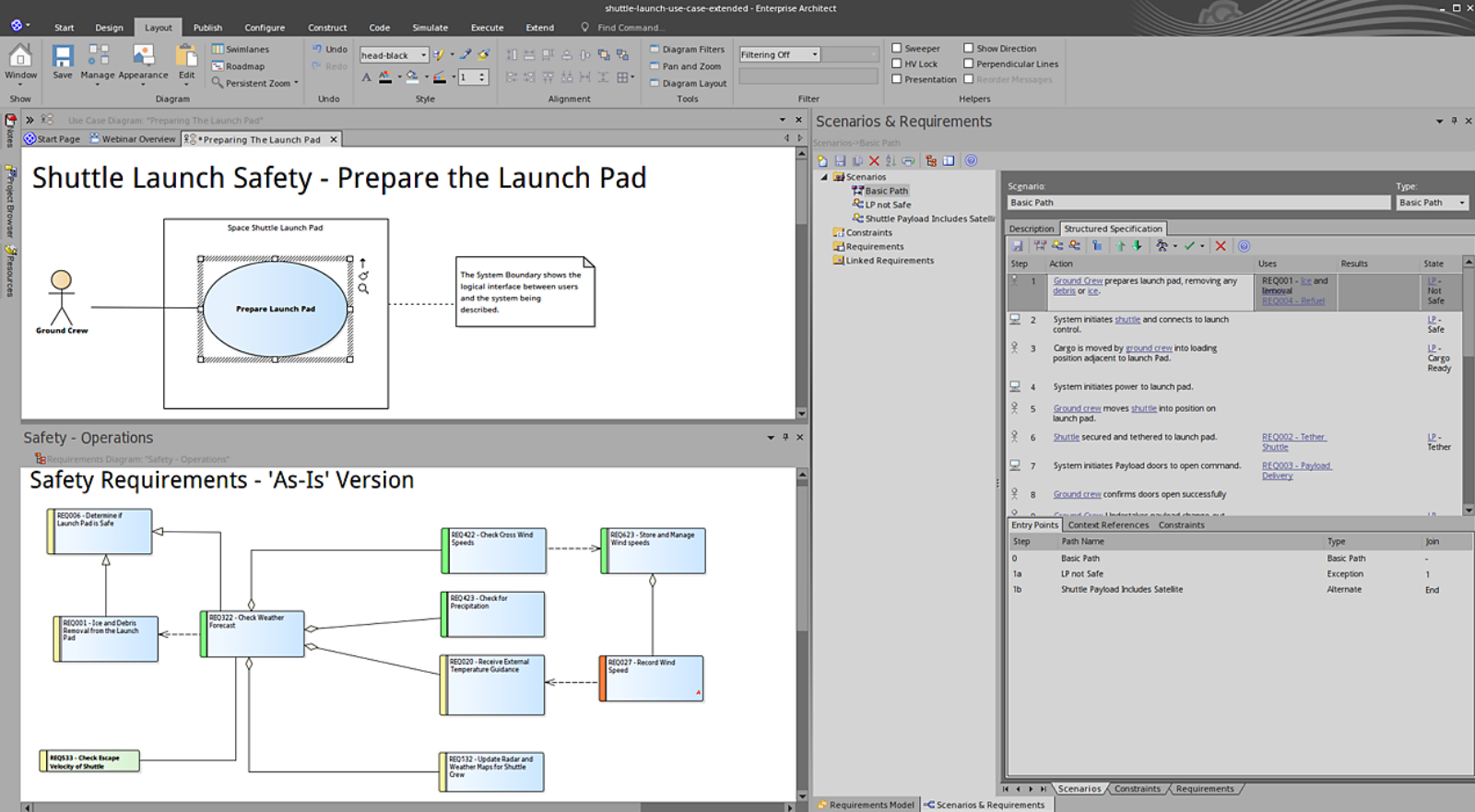The width and height of the screenshot is (1475, 812).
Task: Enable the Show Direction checkbox
Action: coord(968,48)
